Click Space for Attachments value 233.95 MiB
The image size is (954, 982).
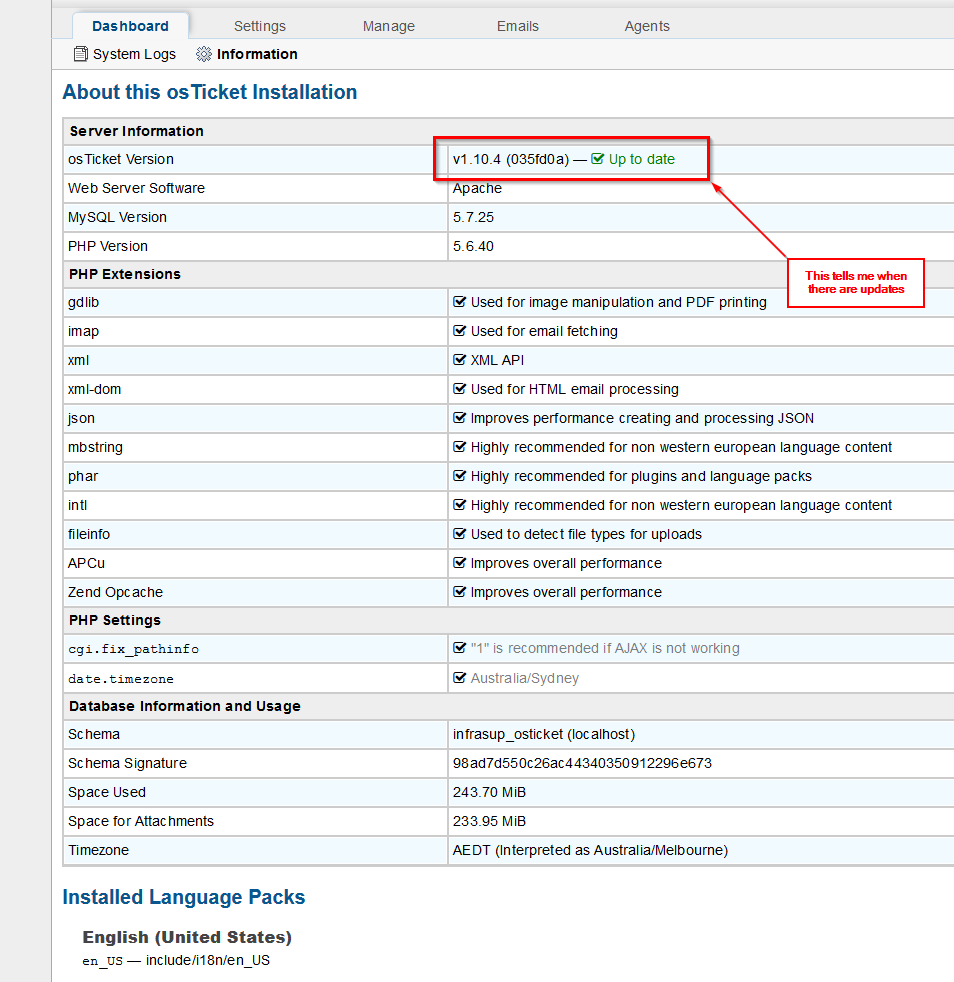pyautogui.click(x=489, y=821)
